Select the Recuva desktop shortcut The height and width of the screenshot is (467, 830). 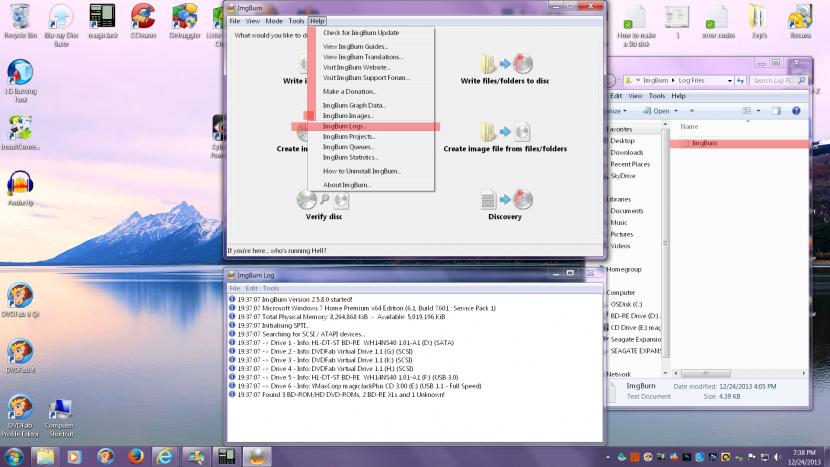click(x=800, y=22)
